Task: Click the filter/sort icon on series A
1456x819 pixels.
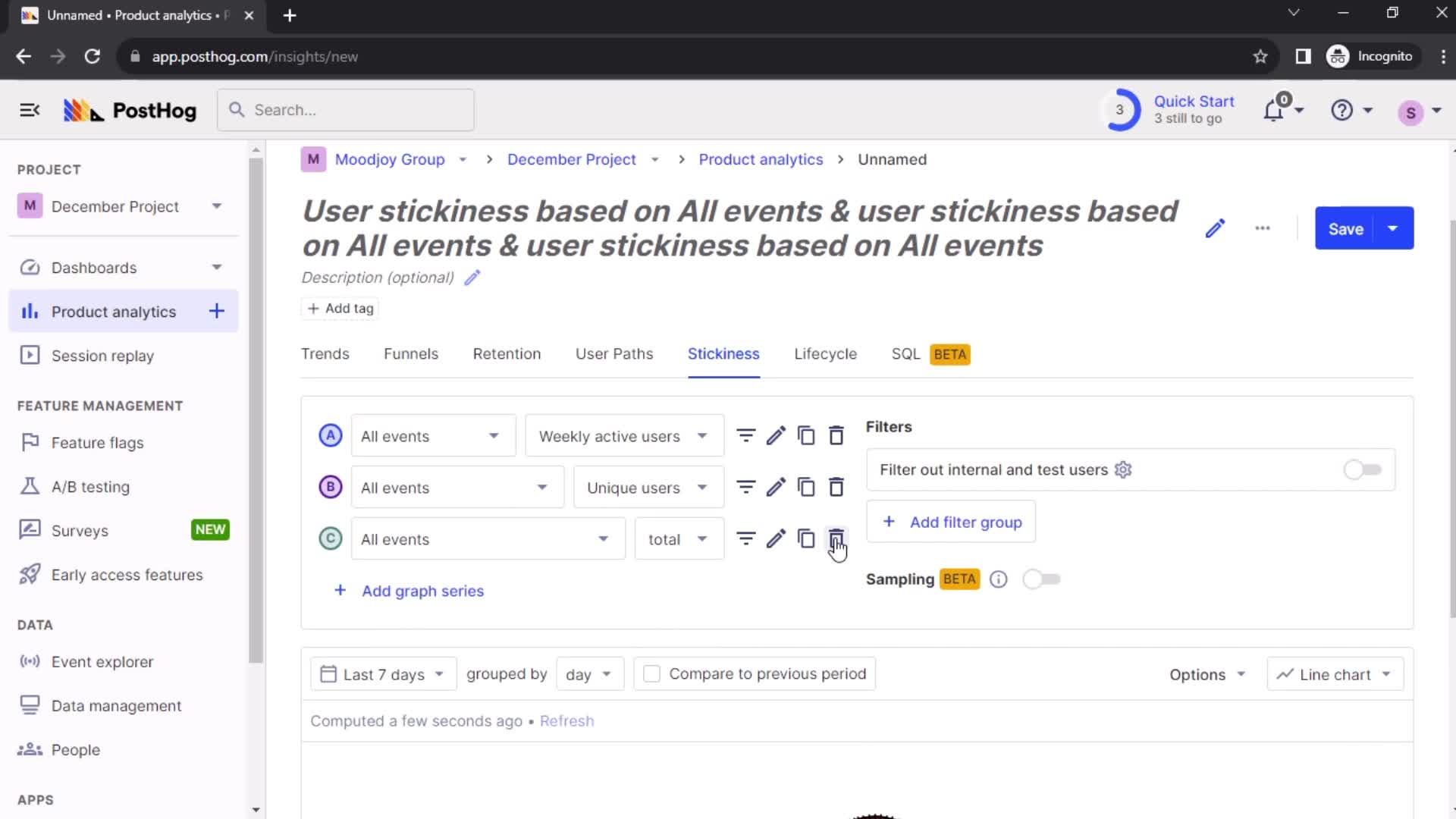Action: [x=746, y=436]
